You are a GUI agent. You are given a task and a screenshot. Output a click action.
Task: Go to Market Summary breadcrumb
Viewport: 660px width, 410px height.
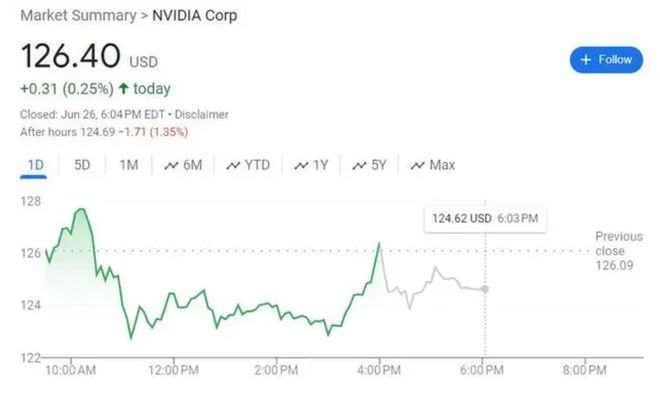78,16
